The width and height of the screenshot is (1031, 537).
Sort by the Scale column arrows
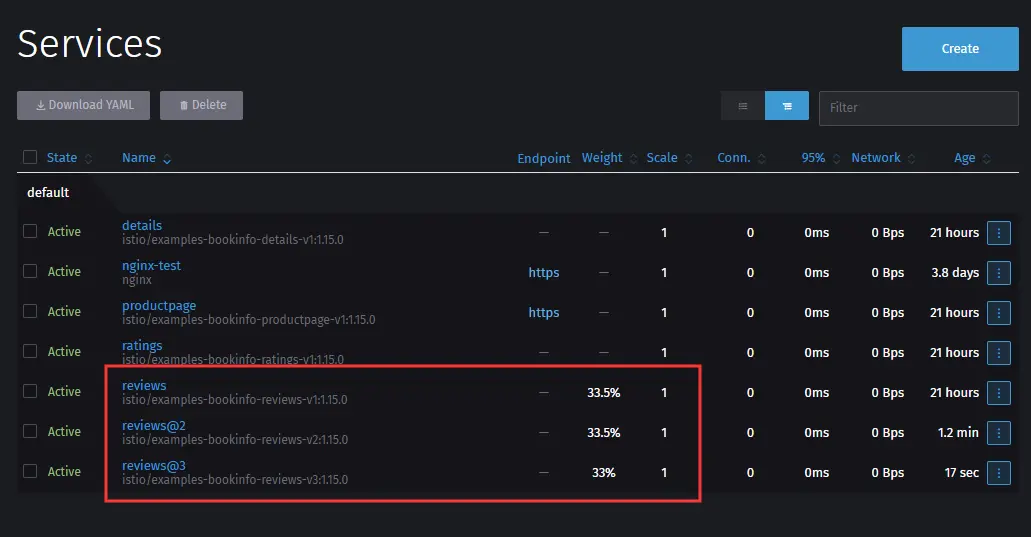(x=688, y=158)
